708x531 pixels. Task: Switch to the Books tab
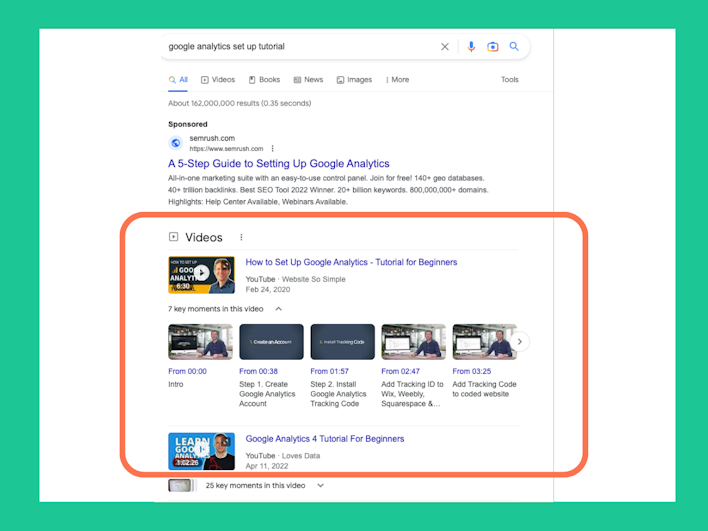pos(265,80)
